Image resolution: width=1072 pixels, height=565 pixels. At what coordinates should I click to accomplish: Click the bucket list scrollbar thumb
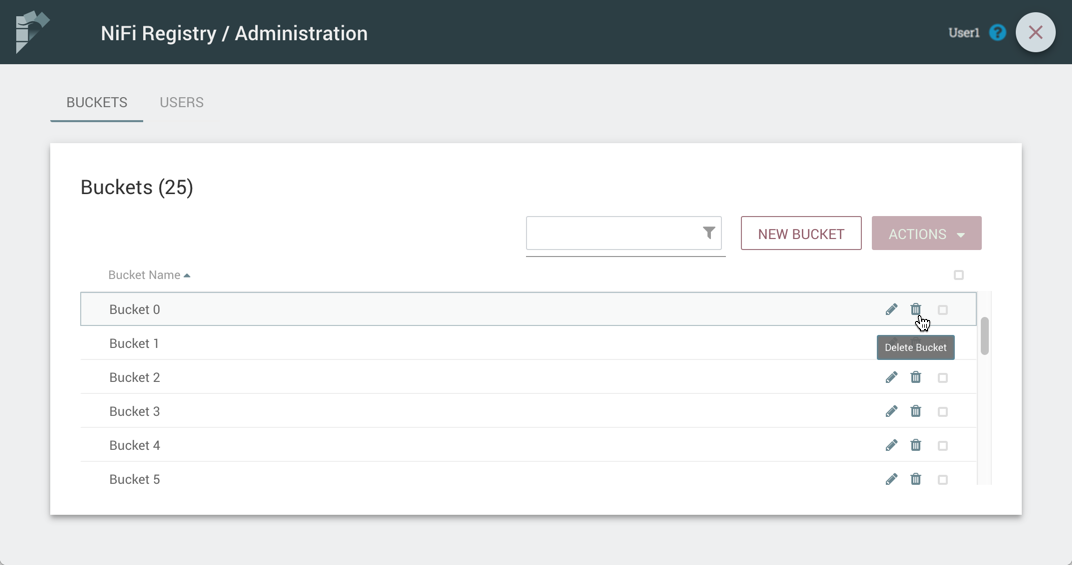tap(984, 336)
